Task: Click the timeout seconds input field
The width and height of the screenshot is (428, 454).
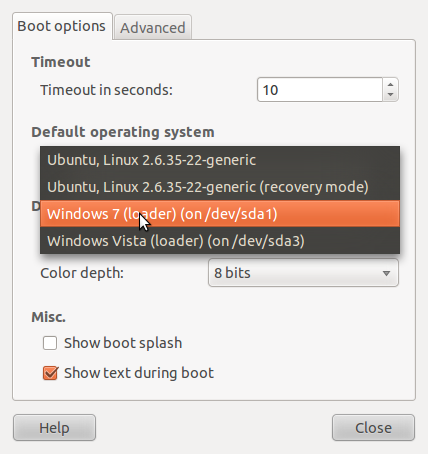Action: pos(320,90)
